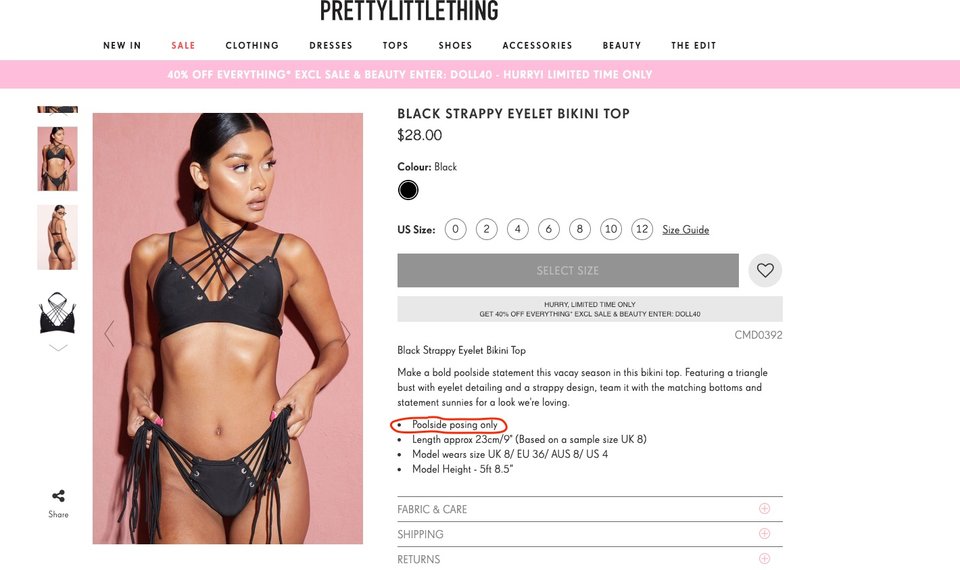This screenshot has height=570, width=960.
Task: Choose US size 8 option
Action: pos(580,229)
